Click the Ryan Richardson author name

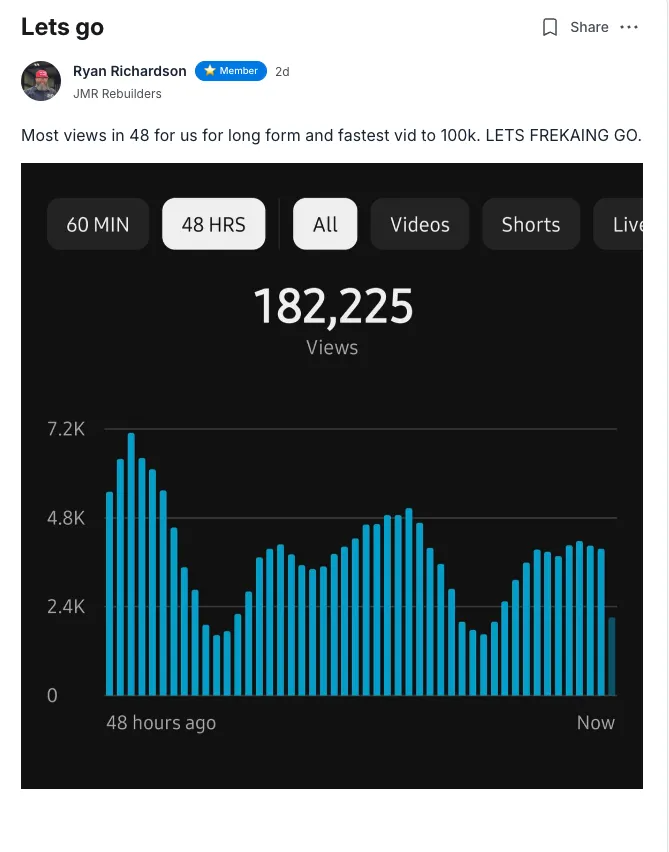point(130,71)
